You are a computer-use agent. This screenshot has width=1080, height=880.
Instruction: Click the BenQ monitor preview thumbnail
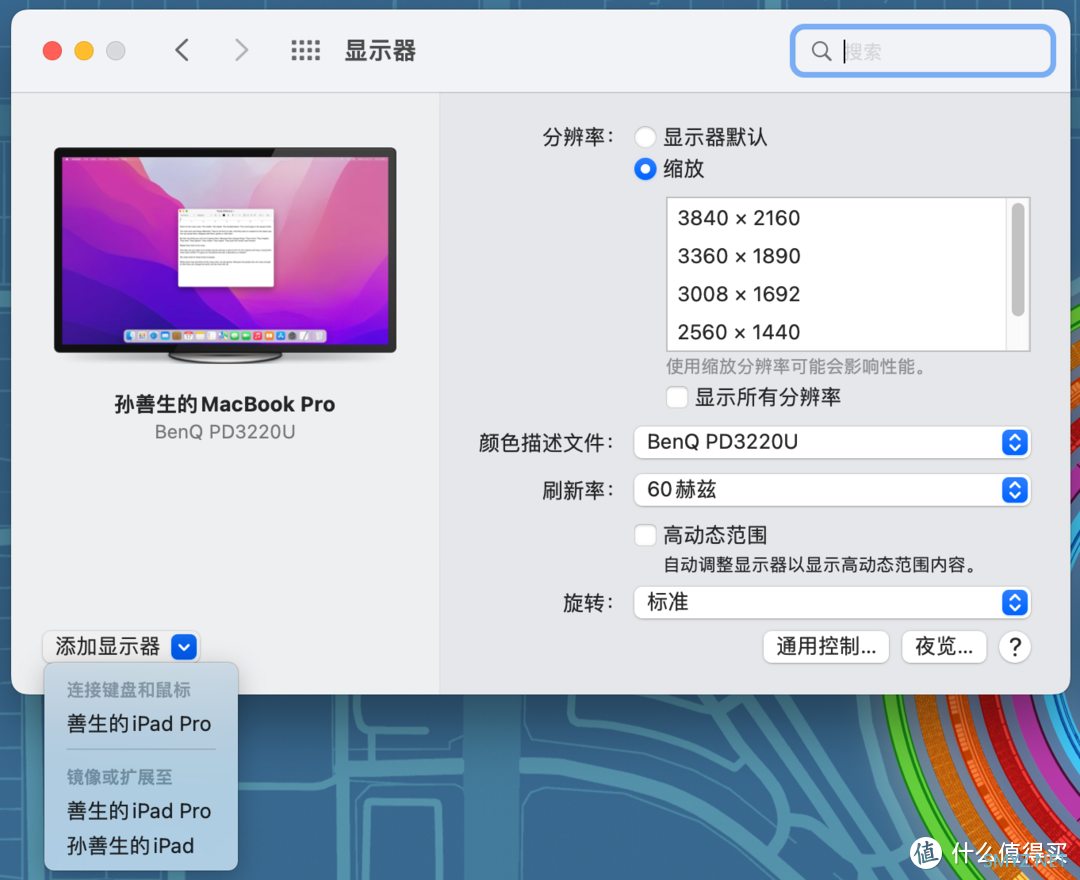click(x=225, y=255)
